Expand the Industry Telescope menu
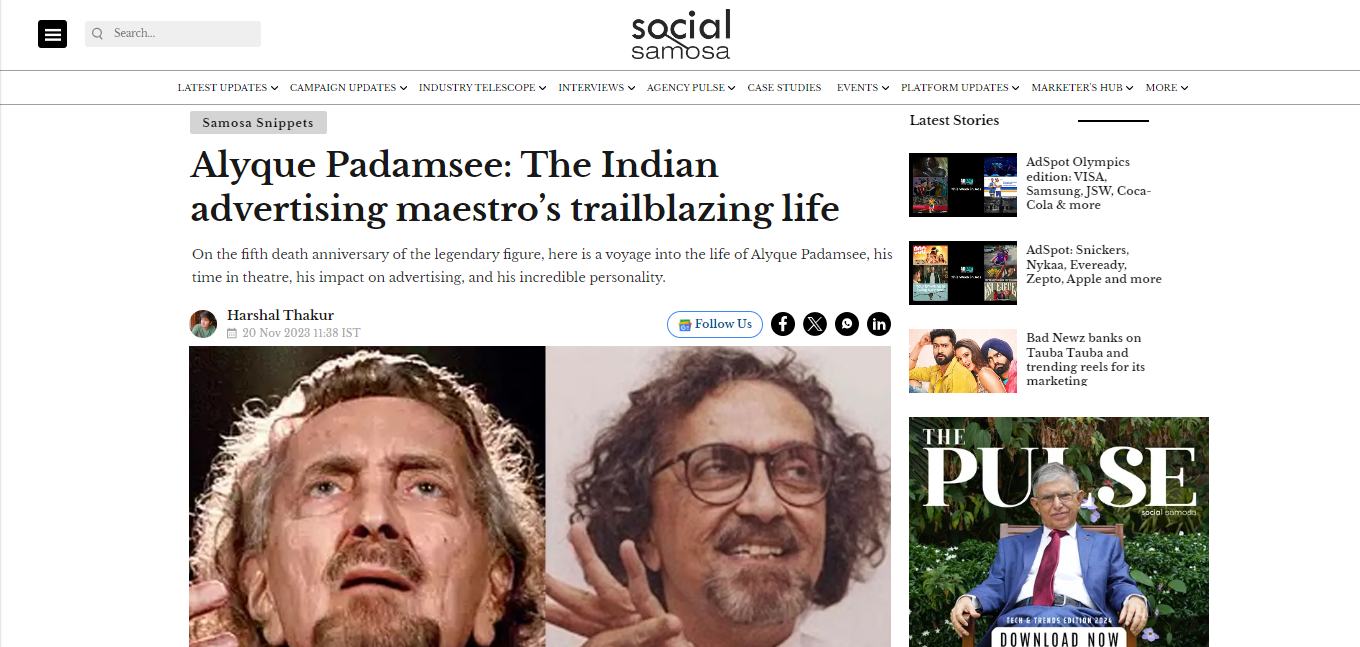Viewport: 1360px width, 647px height. click(482, 88)
